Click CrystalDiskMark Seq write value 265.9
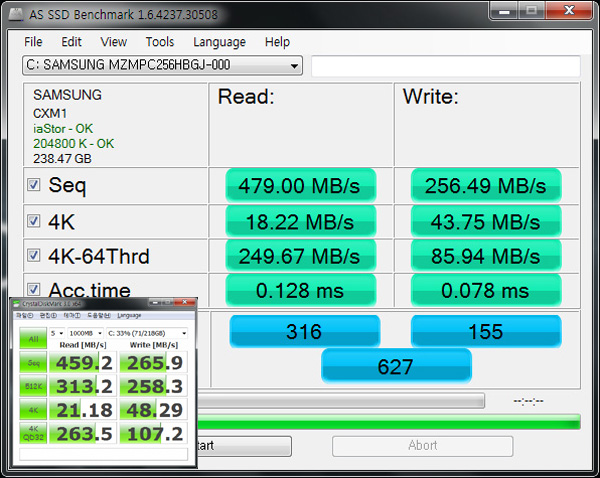The width and height of the screenshot is (600, 478). [x=153, y=362]
